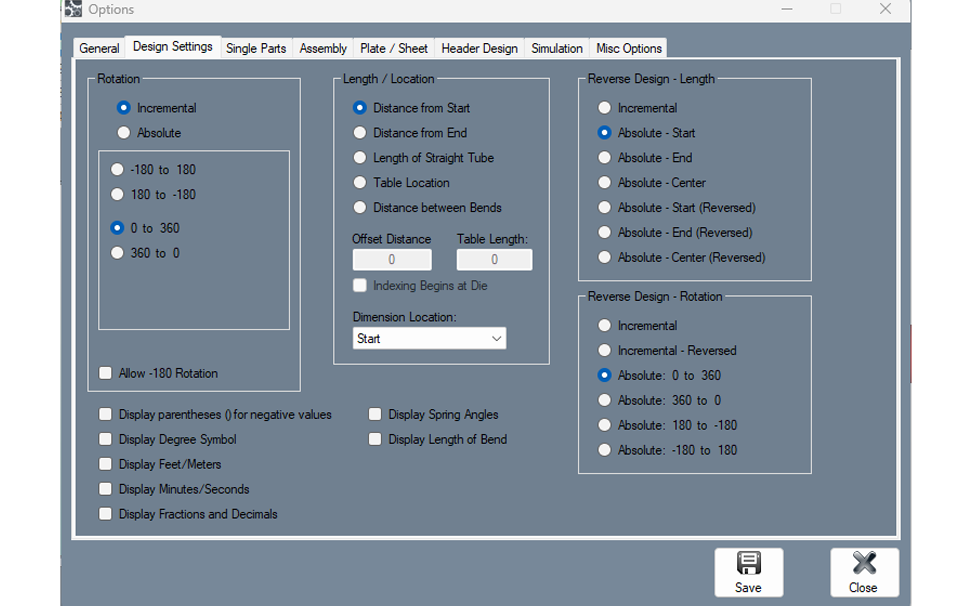Select Absolute - Center (Reversed) option
Screen dimensions: 972x606
point(682,257)
